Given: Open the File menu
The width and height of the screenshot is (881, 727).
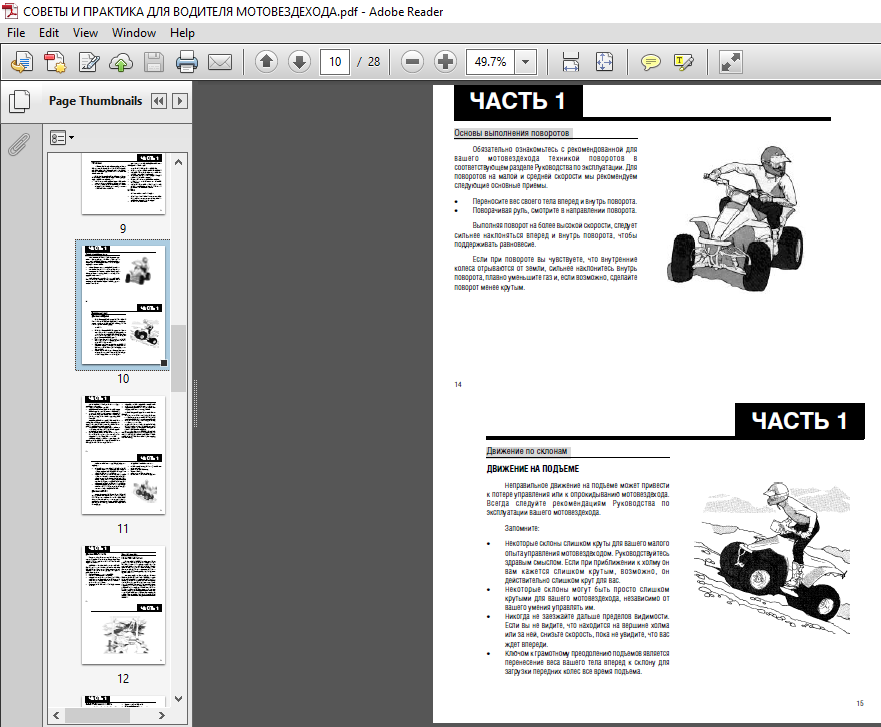Looking at the screenshot, I should click(x=16, y=33).
